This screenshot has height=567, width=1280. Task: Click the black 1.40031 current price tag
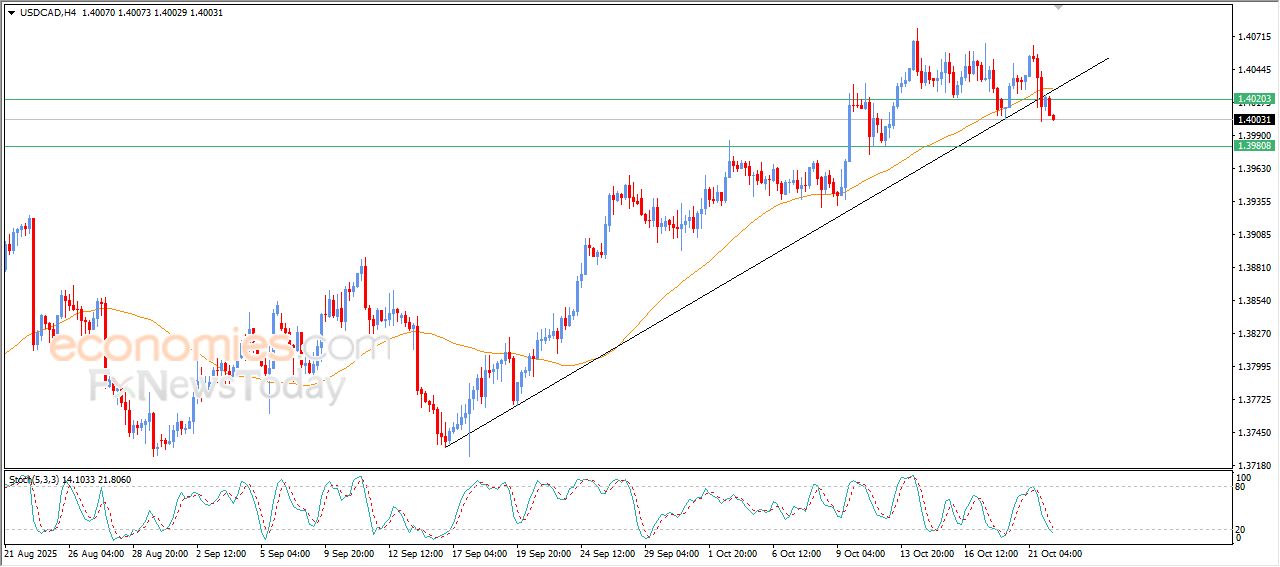click(x=1253, y=119)
